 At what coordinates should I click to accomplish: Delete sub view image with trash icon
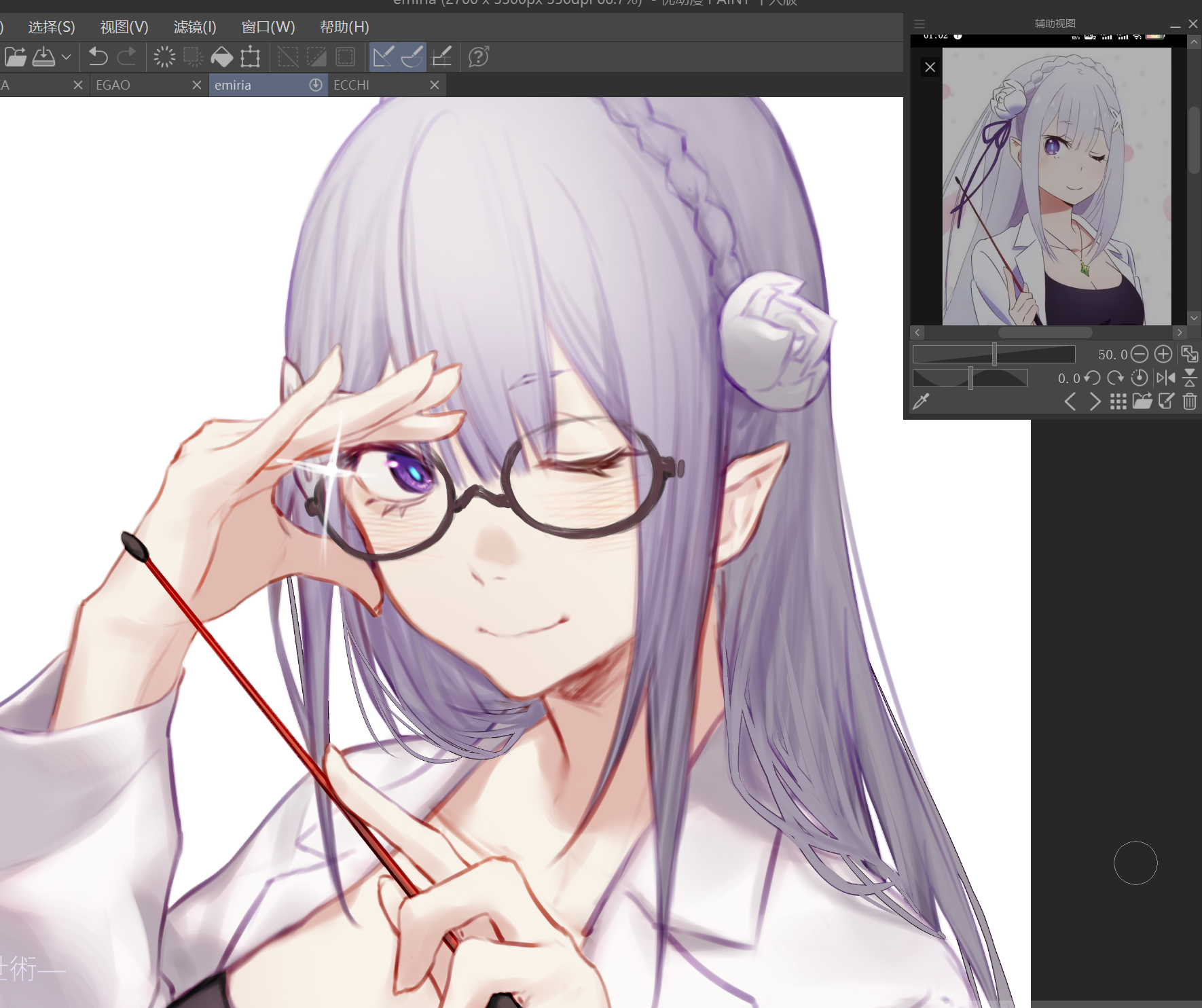(1190, 401)
